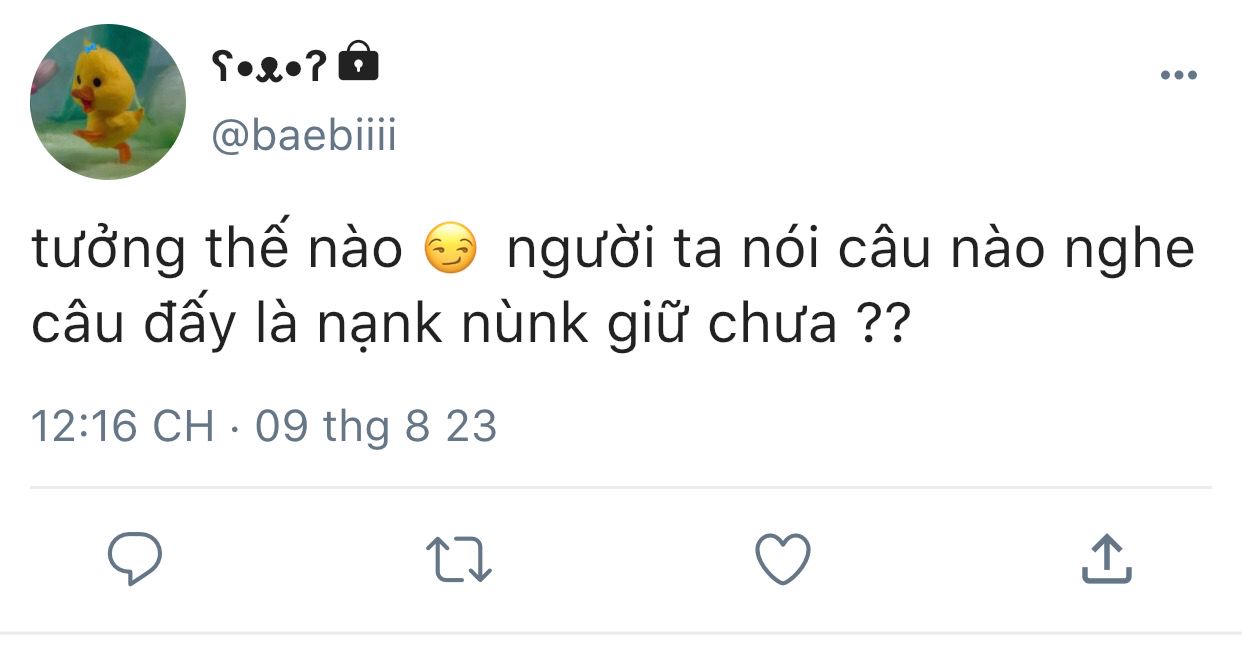Retweet this post using the arrows icon
Screen dimensions: 1242x651
tap(458, 560)
